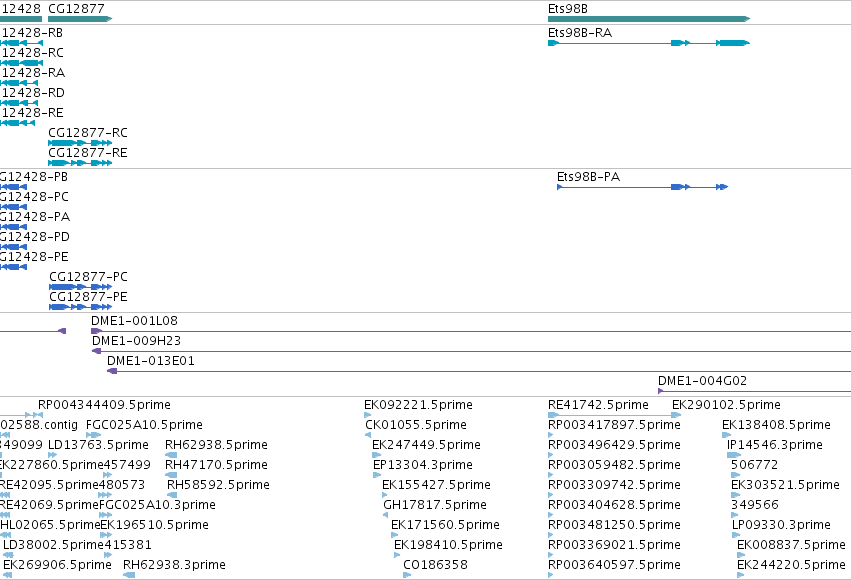Click the EK008837.5prime EST label
Image resolution: width=851 pixels, height=580 pixels.
click(x=791, y=545)
